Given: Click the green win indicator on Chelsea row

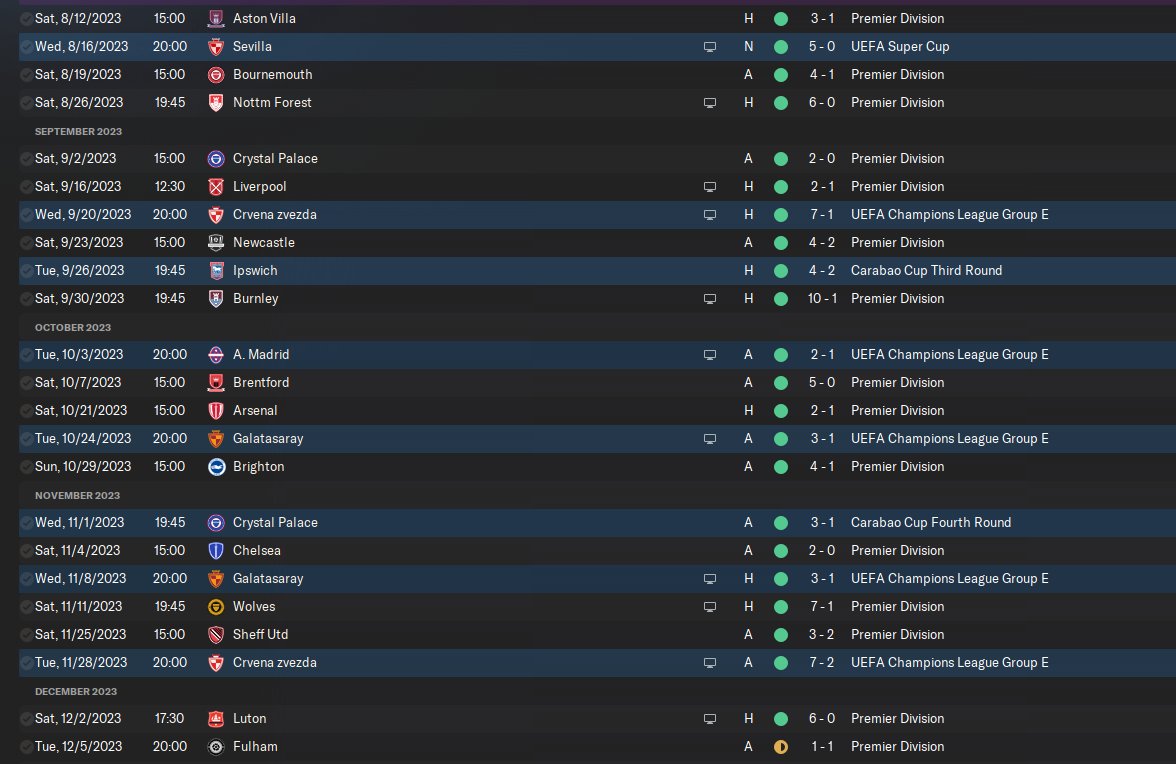Looking at the screenshot, I should (x=780, y=550).
